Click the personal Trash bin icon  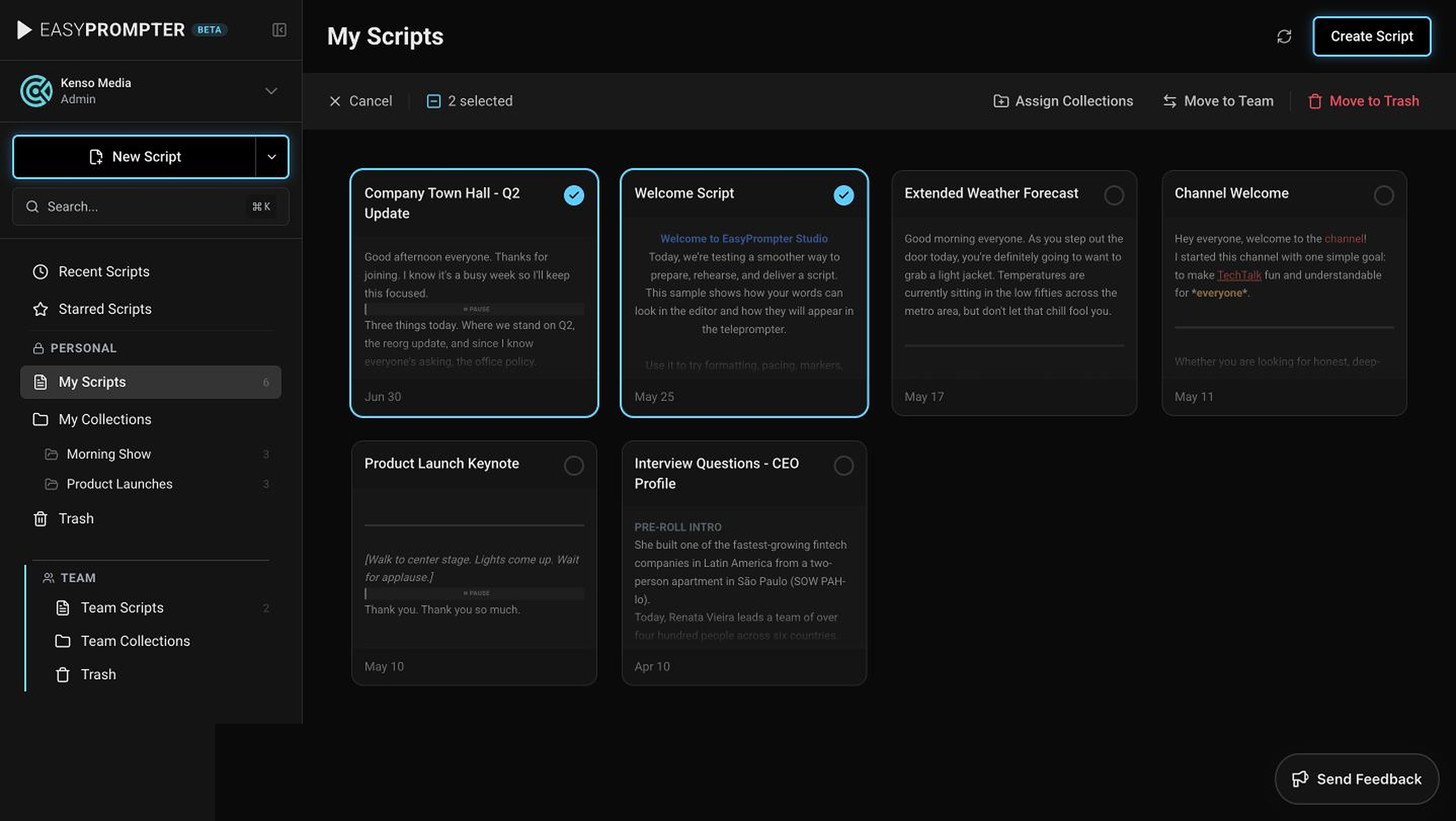41,519
